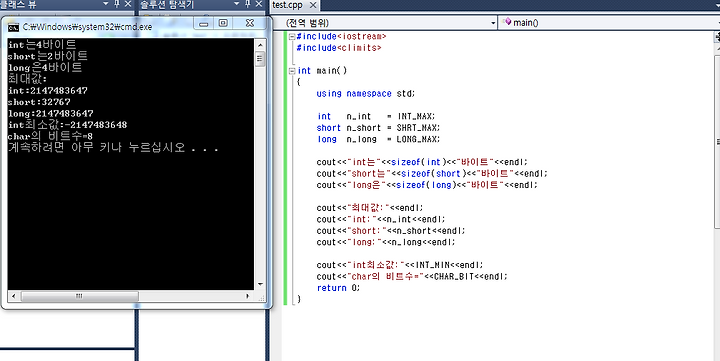Click the LONG_MAX constant in code
The image size is (720, 361).
click(x=418, y=140)
